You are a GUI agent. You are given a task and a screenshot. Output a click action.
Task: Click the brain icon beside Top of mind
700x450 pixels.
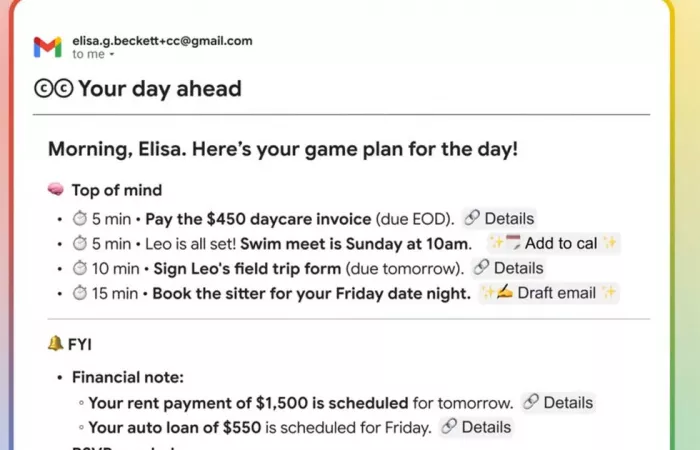click(56, 190)
